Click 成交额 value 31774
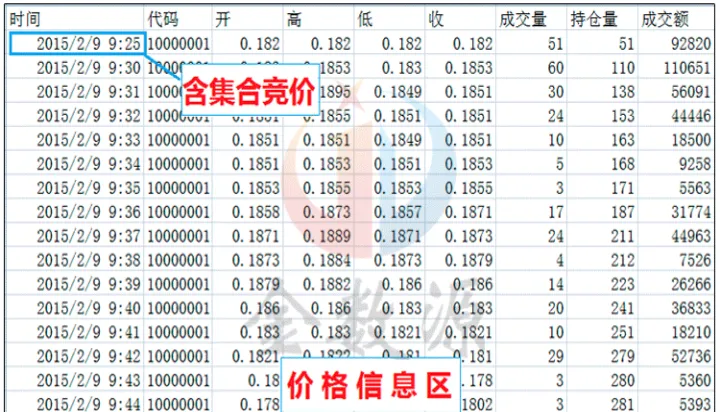720x412 pixels. click(x=691, y=212)
